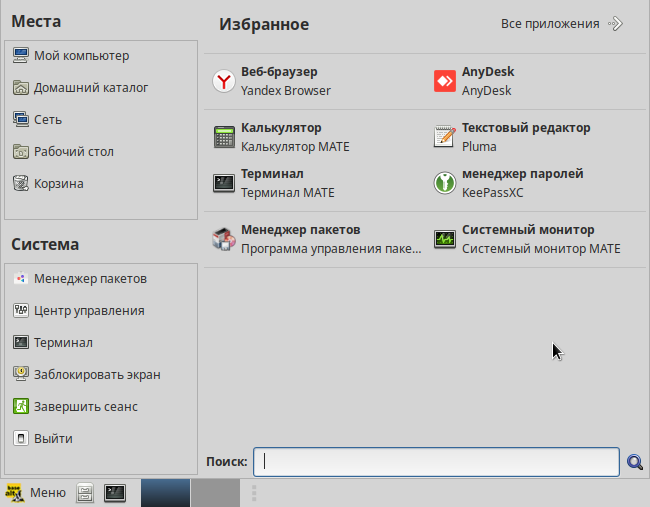This screenshot has height=507, width=650.
Task: Open the Yandex Browser icon in favorites
Action: pos(224,81)
